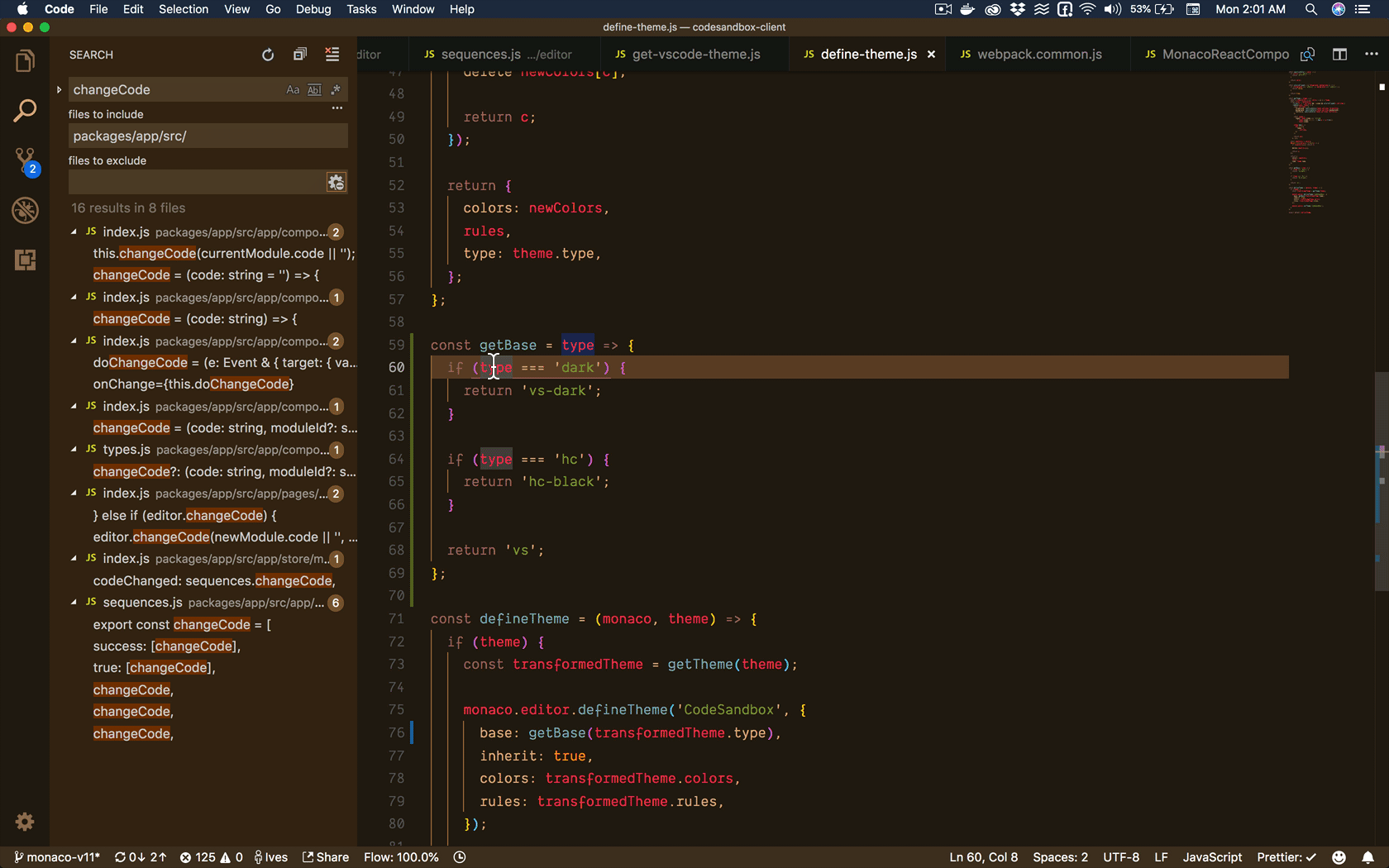Open Source Control view with 2 badge
This screenshot has height=868, width=1389.
25,160
